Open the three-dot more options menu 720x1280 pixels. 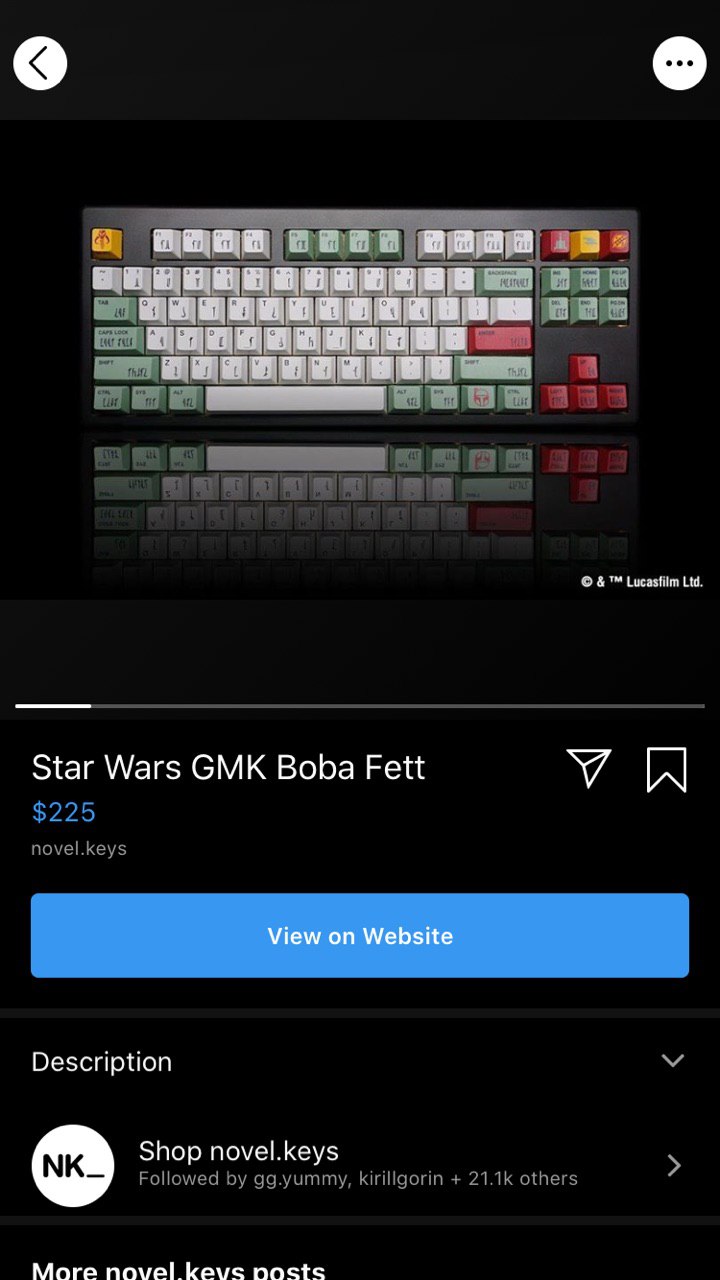(679, 63)
